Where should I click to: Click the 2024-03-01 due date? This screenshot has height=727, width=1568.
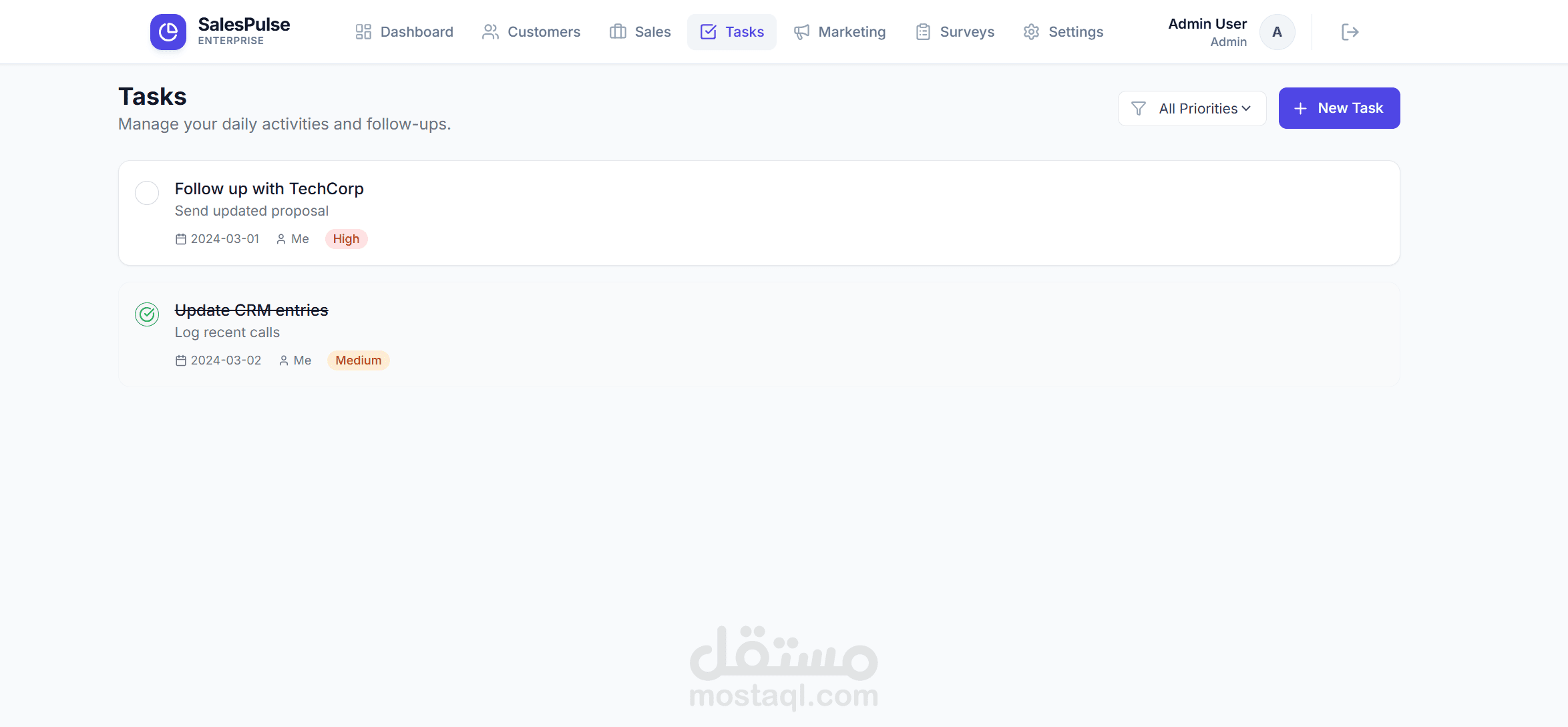(224, 239)
